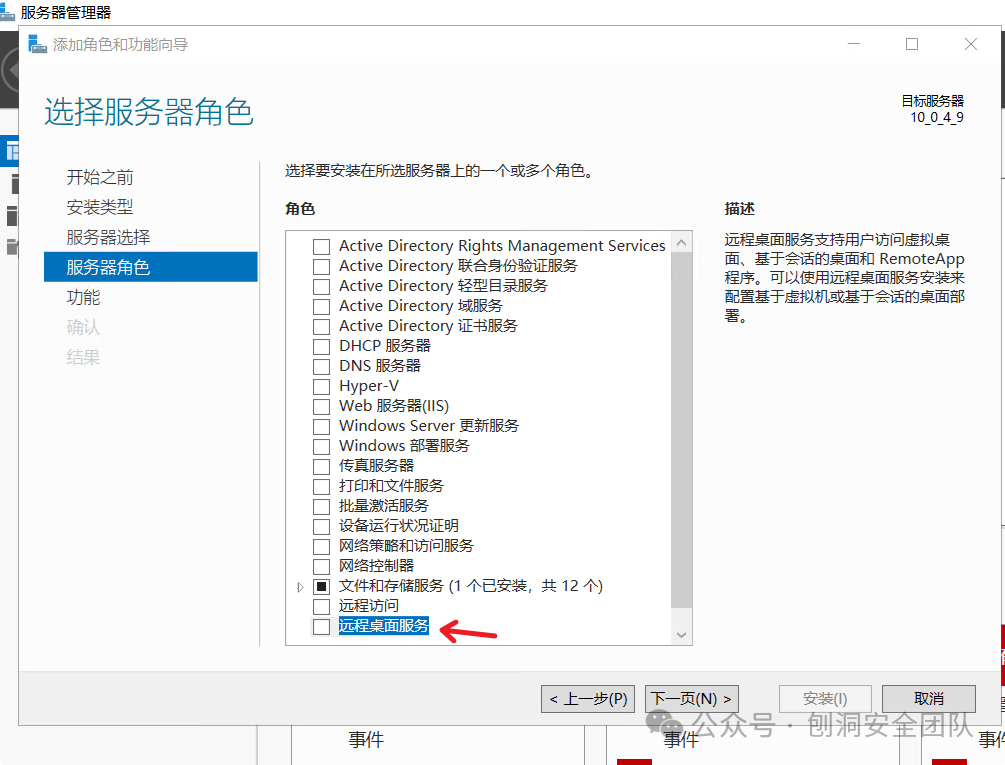Select the 远程桌面服务 role label
This screenshot has height=765, width=1005.
[x=383, y=625]
